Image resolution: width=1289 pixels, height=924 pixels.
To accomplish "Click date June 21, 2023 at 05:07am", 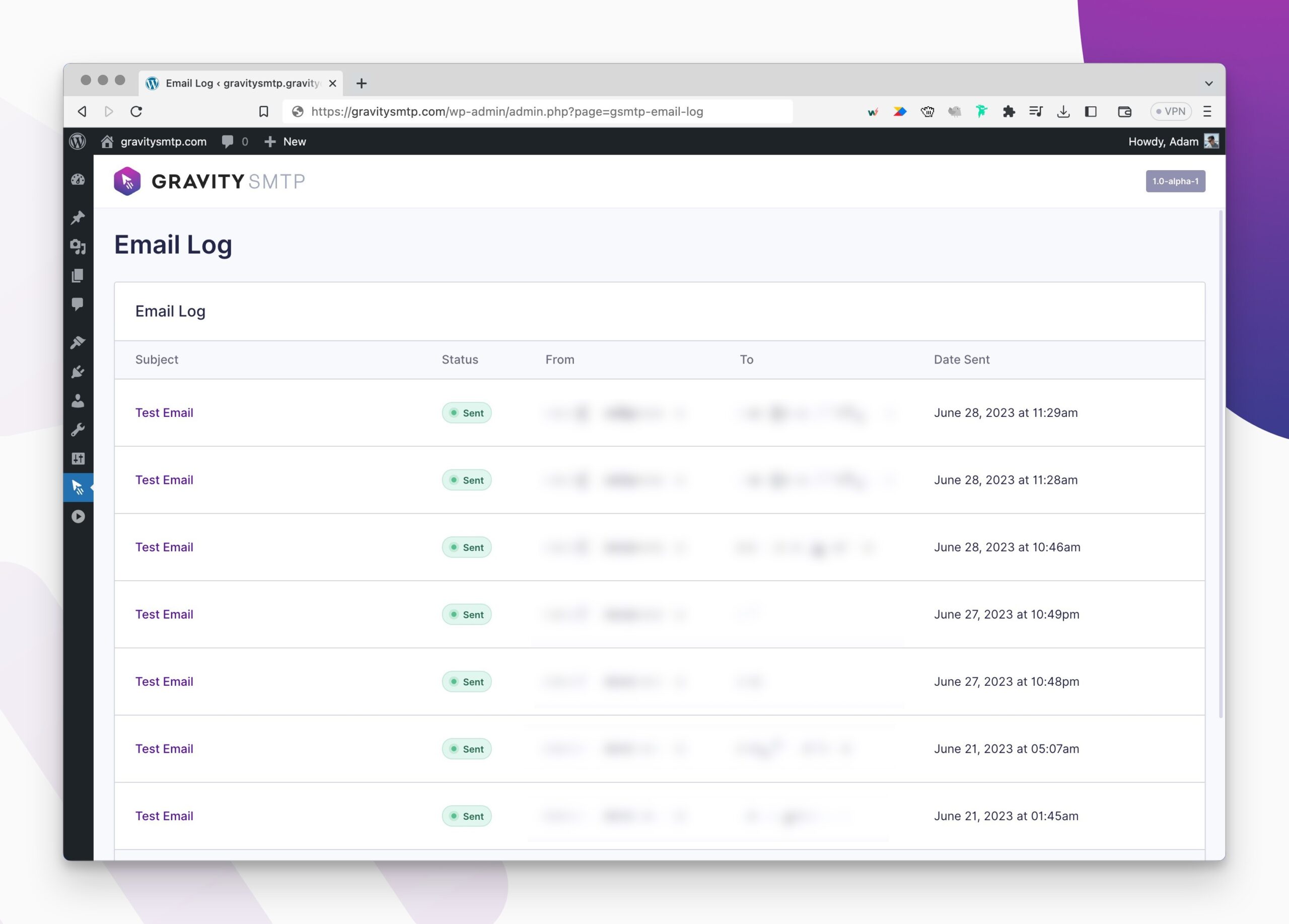I will pyautogui.click(x=1007, y=749).
